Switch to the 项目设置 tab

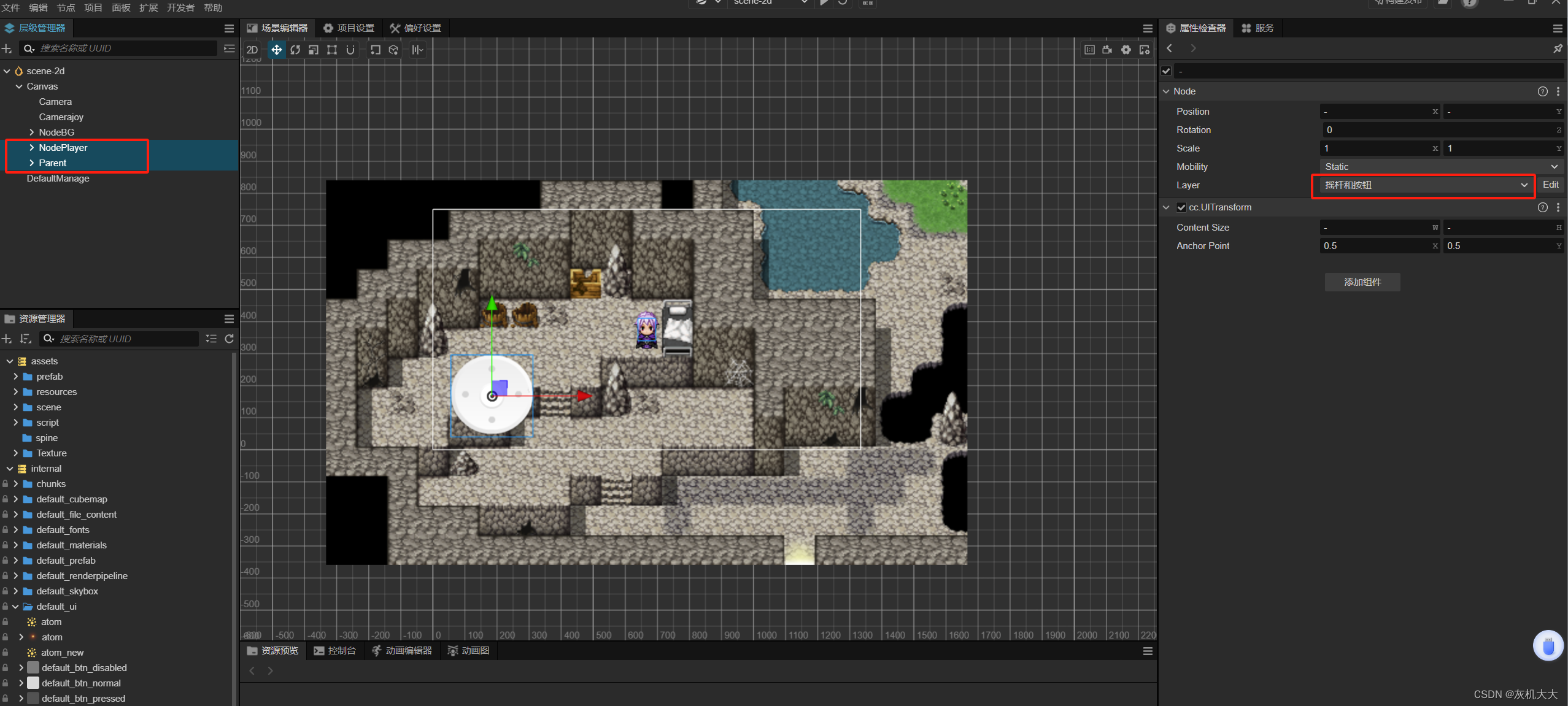349,28
